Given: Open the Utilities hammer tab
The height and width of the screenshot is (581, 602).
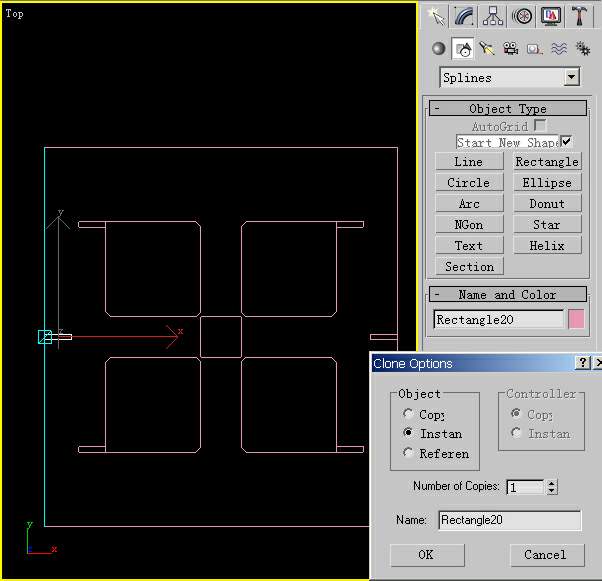Looking at the screenshot, I should click(x=579, y=17).
